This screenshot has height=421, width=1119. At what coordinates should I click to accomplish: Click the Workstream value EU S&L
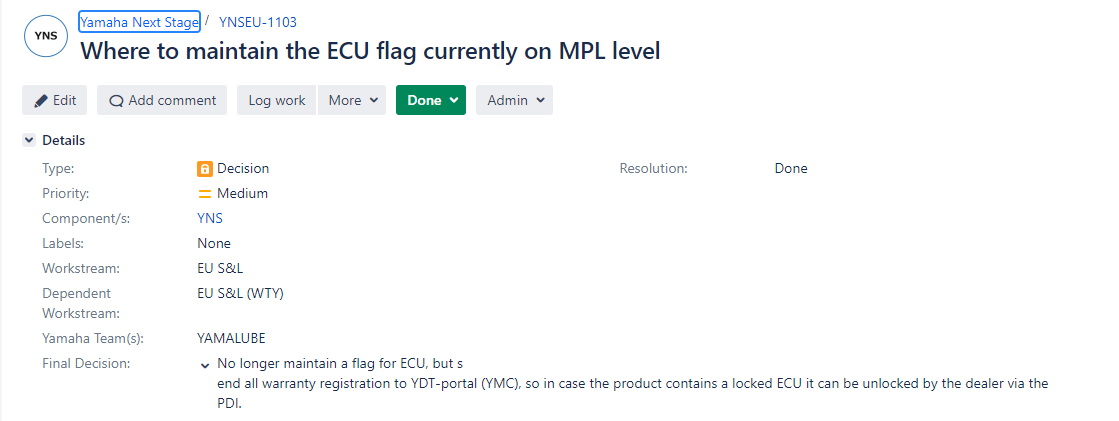pyautogui.click(x=221, y=268)
